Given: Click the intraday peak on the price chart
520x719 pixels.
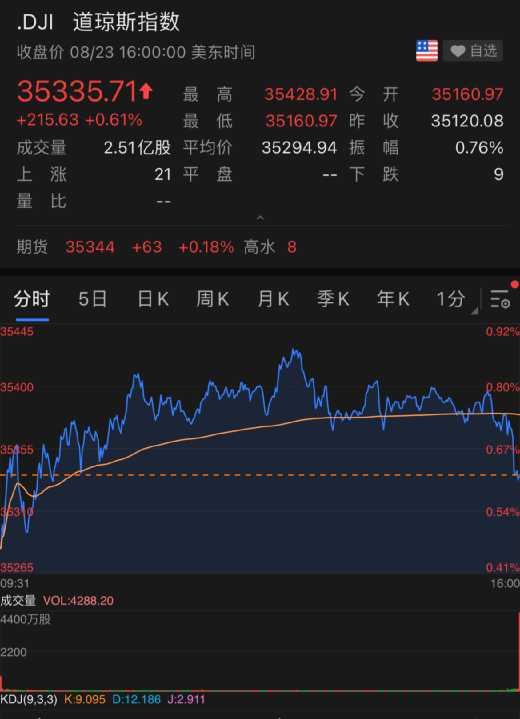Looking at the screenshot, I should 294,351.
